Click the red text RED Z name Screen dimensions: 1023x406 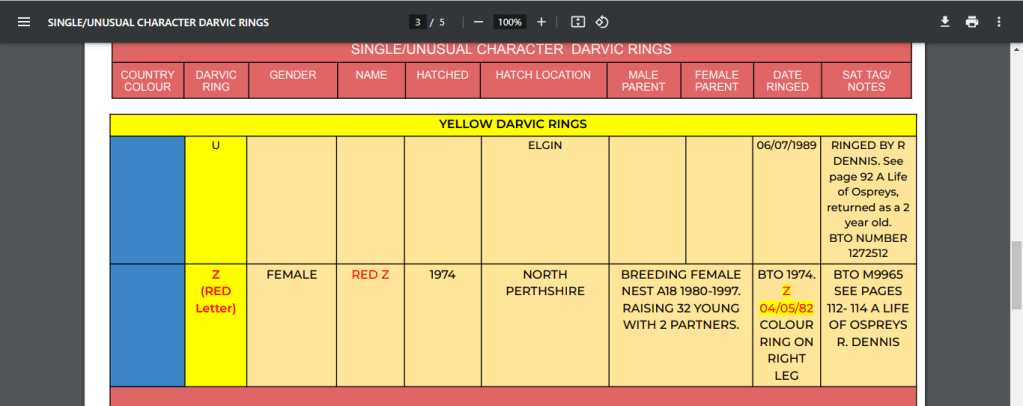click(x=370, y=275)
